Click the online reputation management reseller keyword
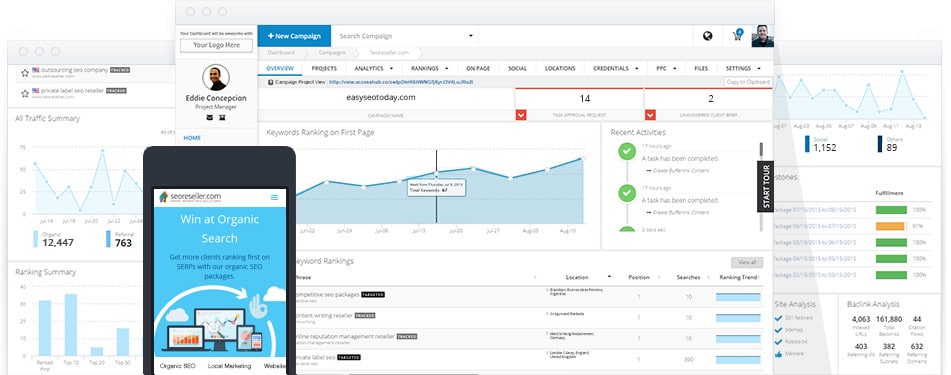 click(x=344, y=336)
